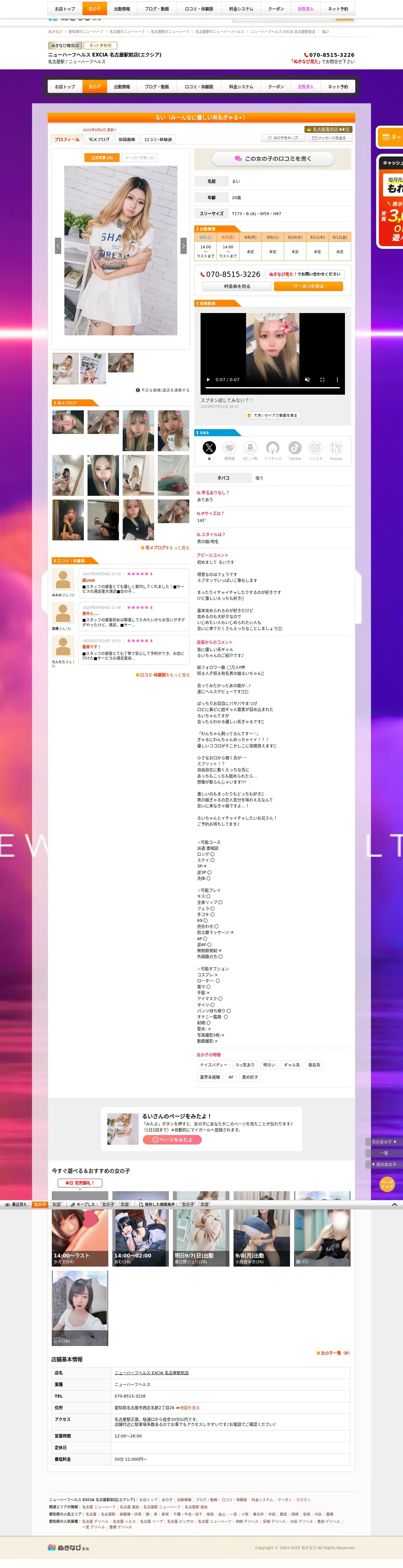Show previous photo with left arrow
Screen dimensions: 403x1568
coord(58,245)
